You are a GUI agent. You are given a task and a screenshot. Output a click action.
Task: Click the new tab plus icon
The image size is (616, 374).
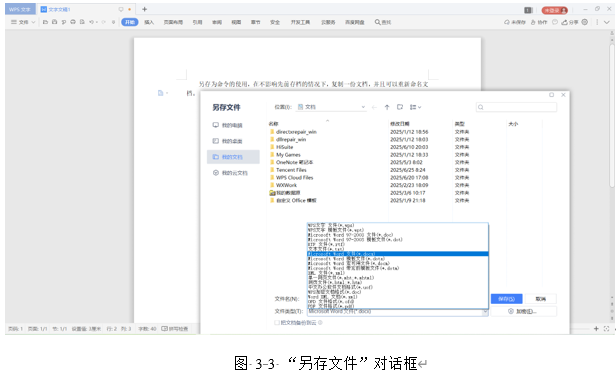[145, 9]
